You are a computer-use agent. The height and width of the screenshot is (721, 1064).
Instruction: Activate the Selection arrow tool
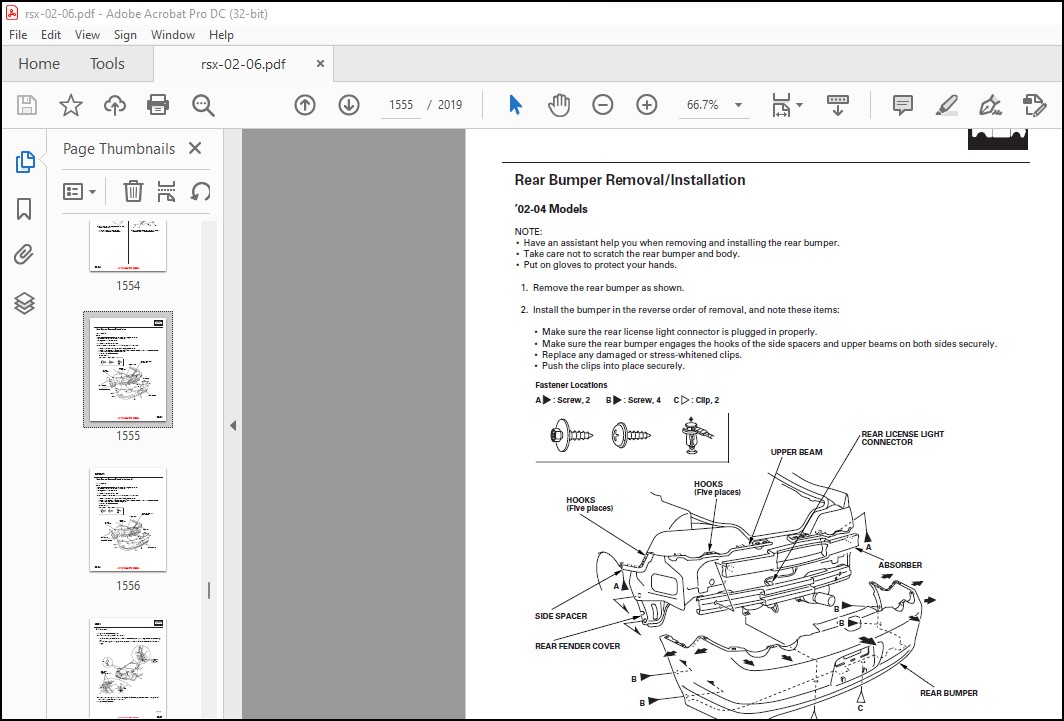[x=515, y=105]
